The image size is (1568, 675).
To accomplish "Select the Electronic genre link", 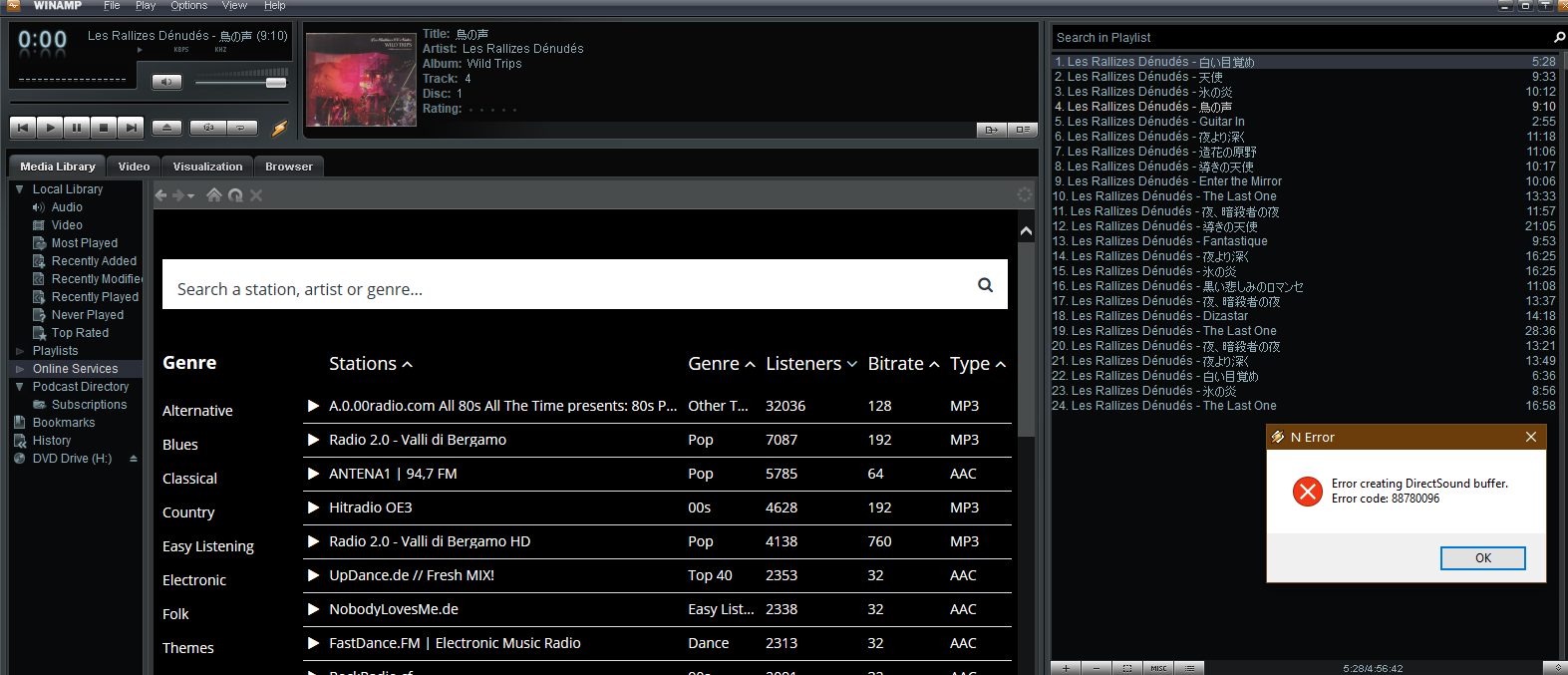I will [194, 580].
